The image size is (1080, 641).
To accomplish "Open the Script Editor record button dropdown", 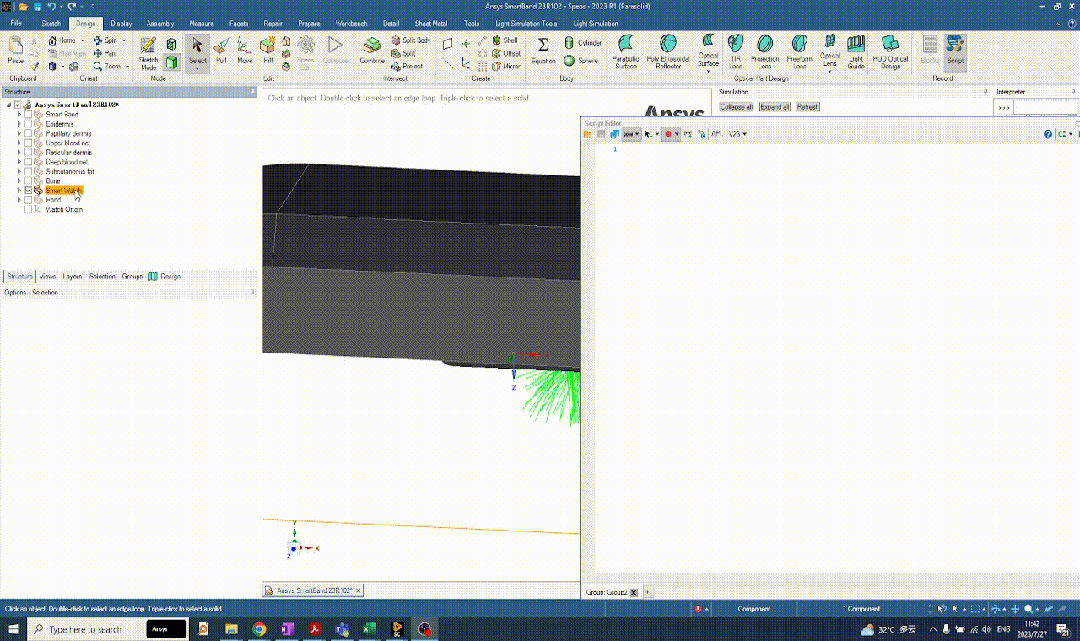I will 676,134.
